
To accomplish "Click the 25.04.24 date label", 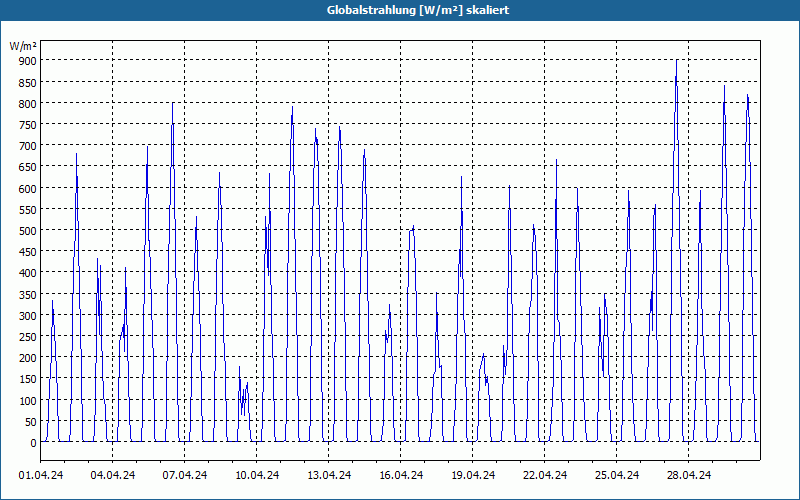I will (616, 475).
